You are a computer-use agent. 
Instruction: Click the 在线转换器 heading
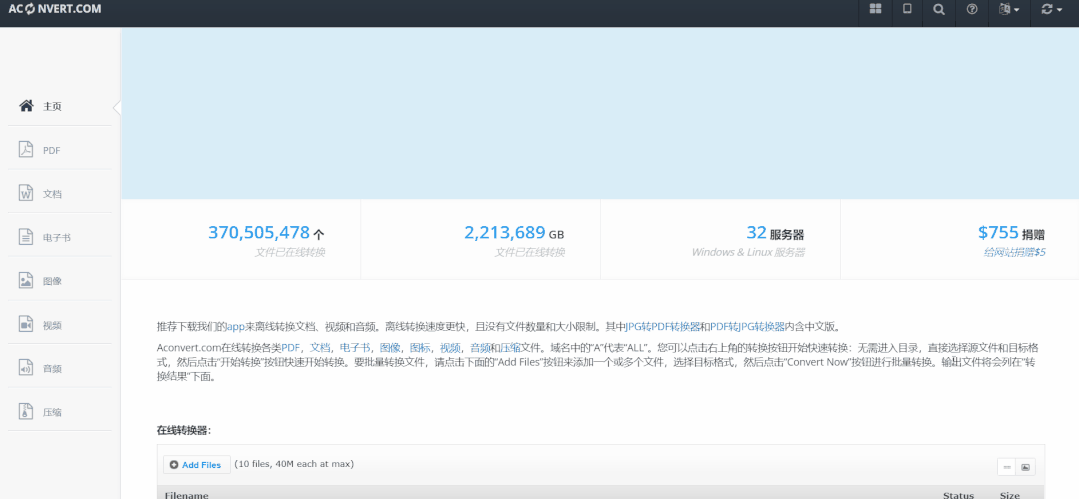184,430
